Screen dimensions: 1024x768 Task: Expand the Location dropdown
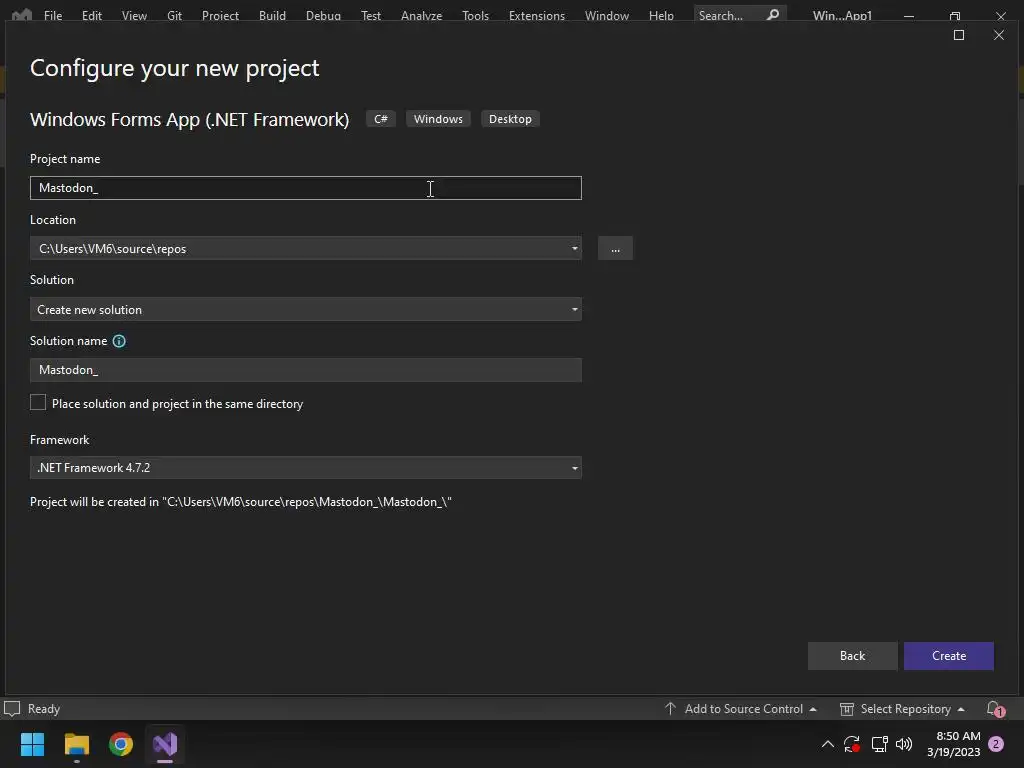point(575,248)
